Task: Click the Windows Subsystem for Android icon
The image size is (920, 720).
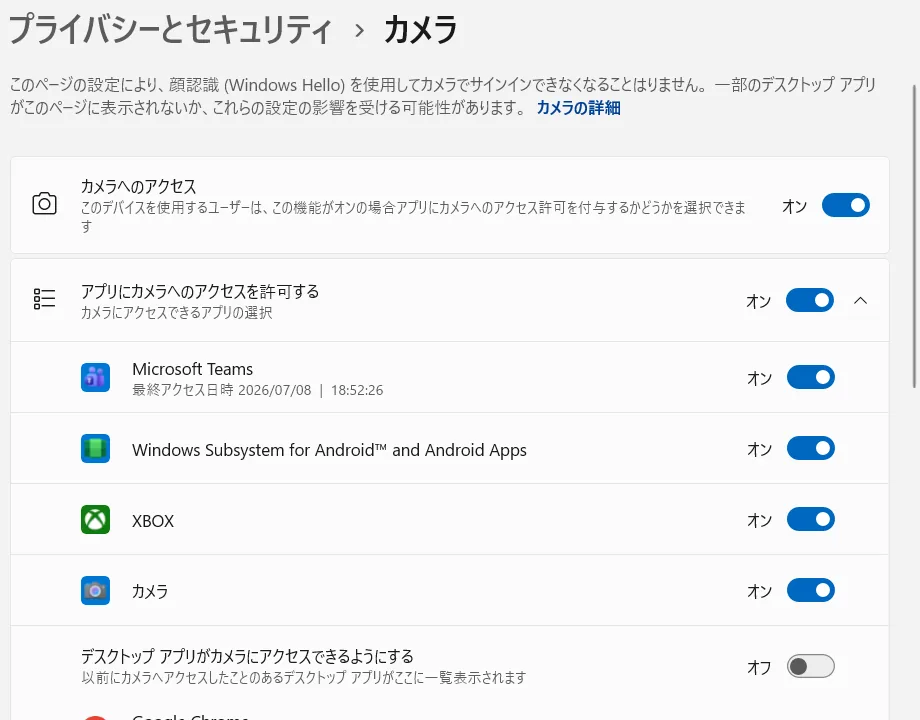Action: [95, 448]
